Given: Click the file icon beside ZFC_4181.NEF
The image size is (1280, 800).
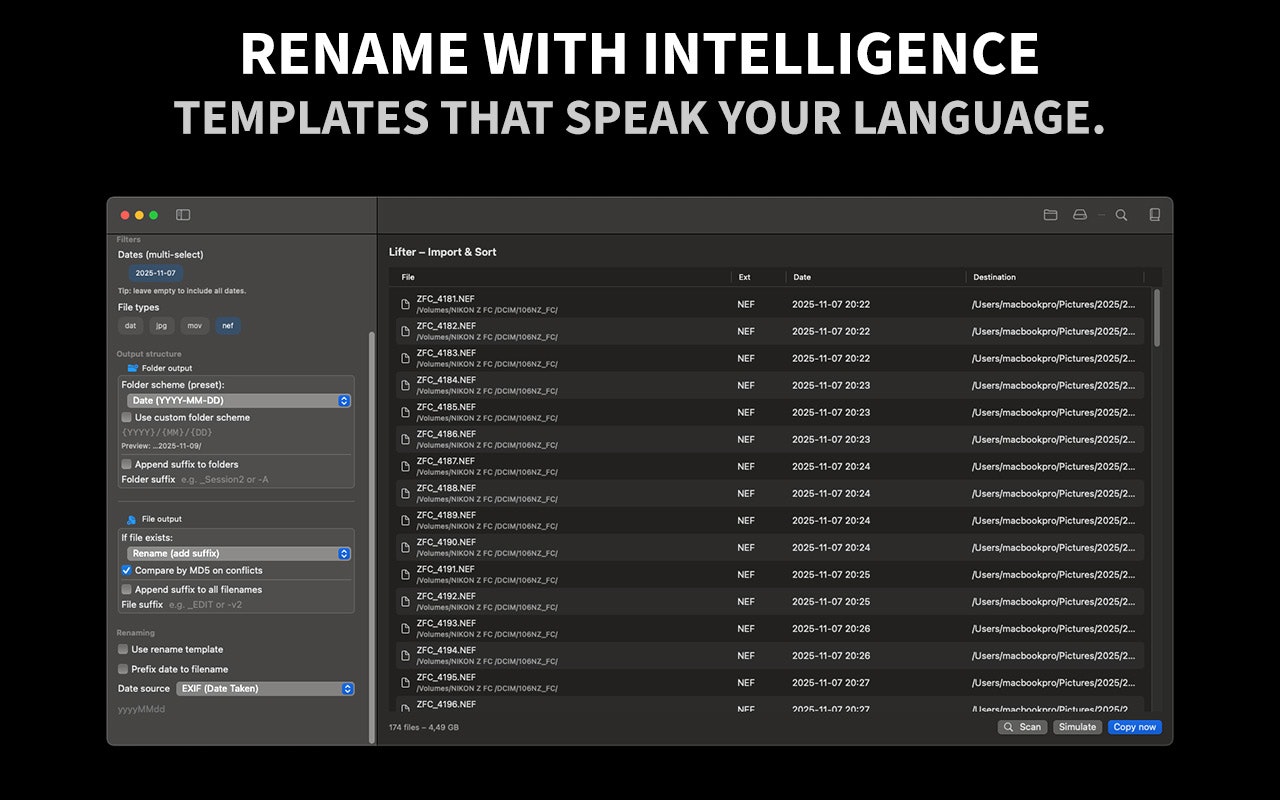Looking at the screenshot, I should (x=406, y=304).
